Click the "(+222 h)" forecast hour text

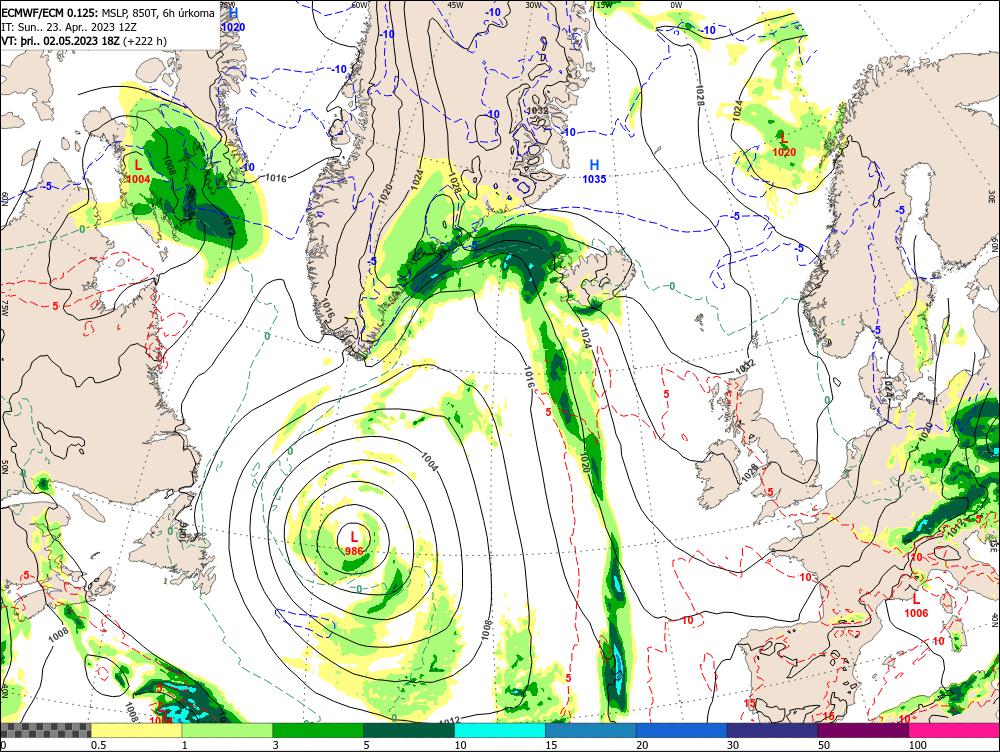(x=145, y=41)
